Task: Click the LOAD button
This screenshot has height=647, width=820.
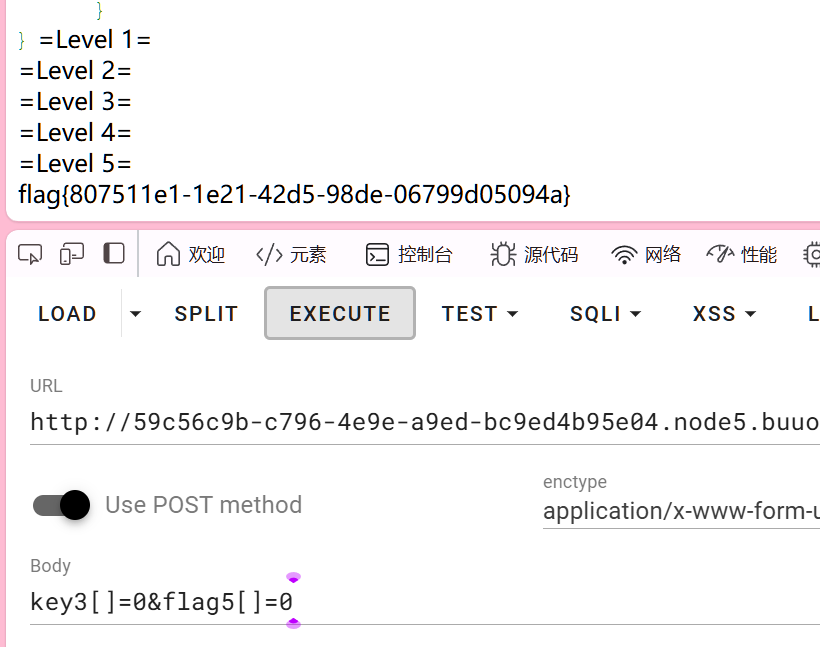Action: pos(67,314)
